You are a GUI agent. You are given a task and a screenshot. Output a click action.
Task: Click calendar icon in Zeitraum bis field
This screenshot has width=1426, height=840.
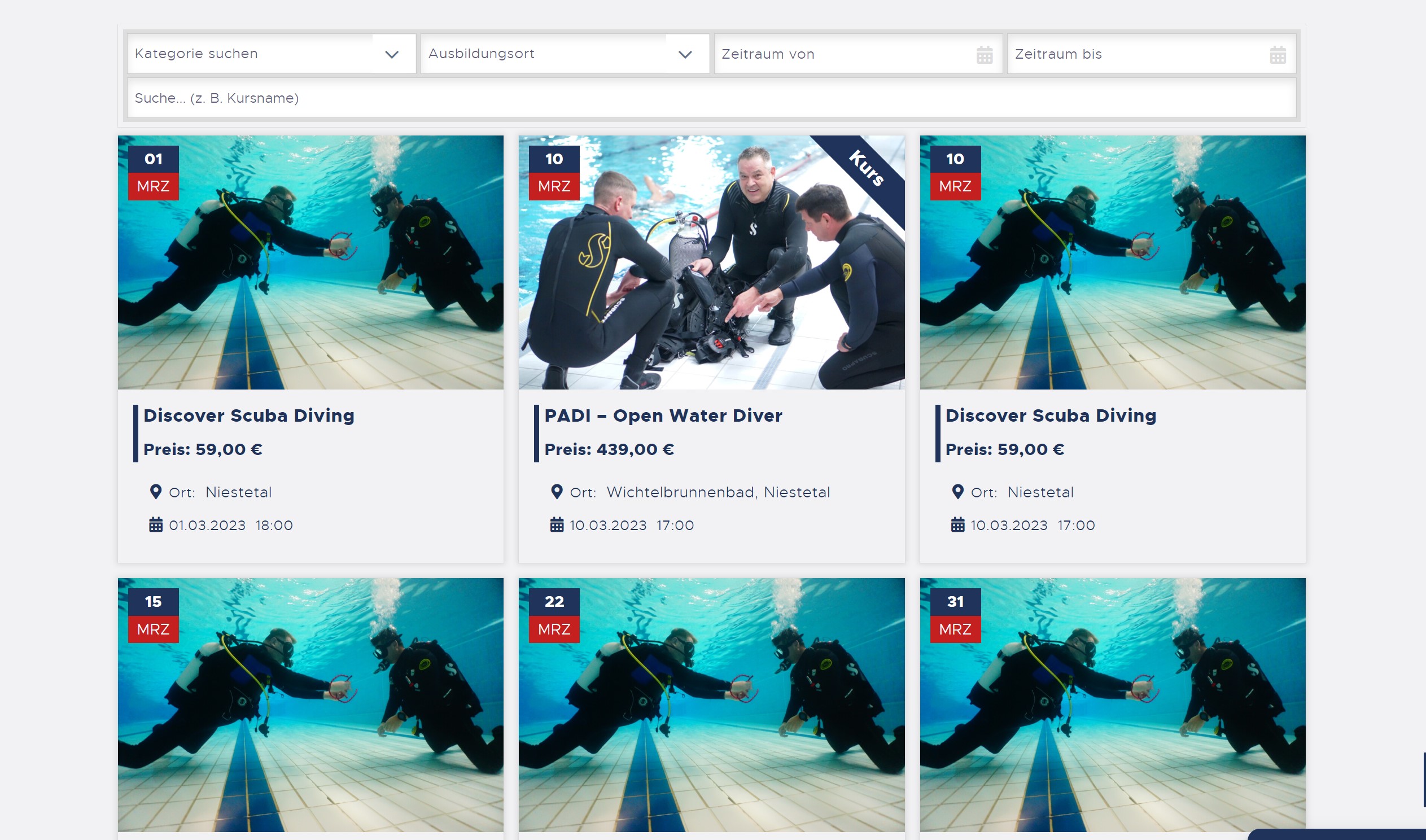(1277, 55)
